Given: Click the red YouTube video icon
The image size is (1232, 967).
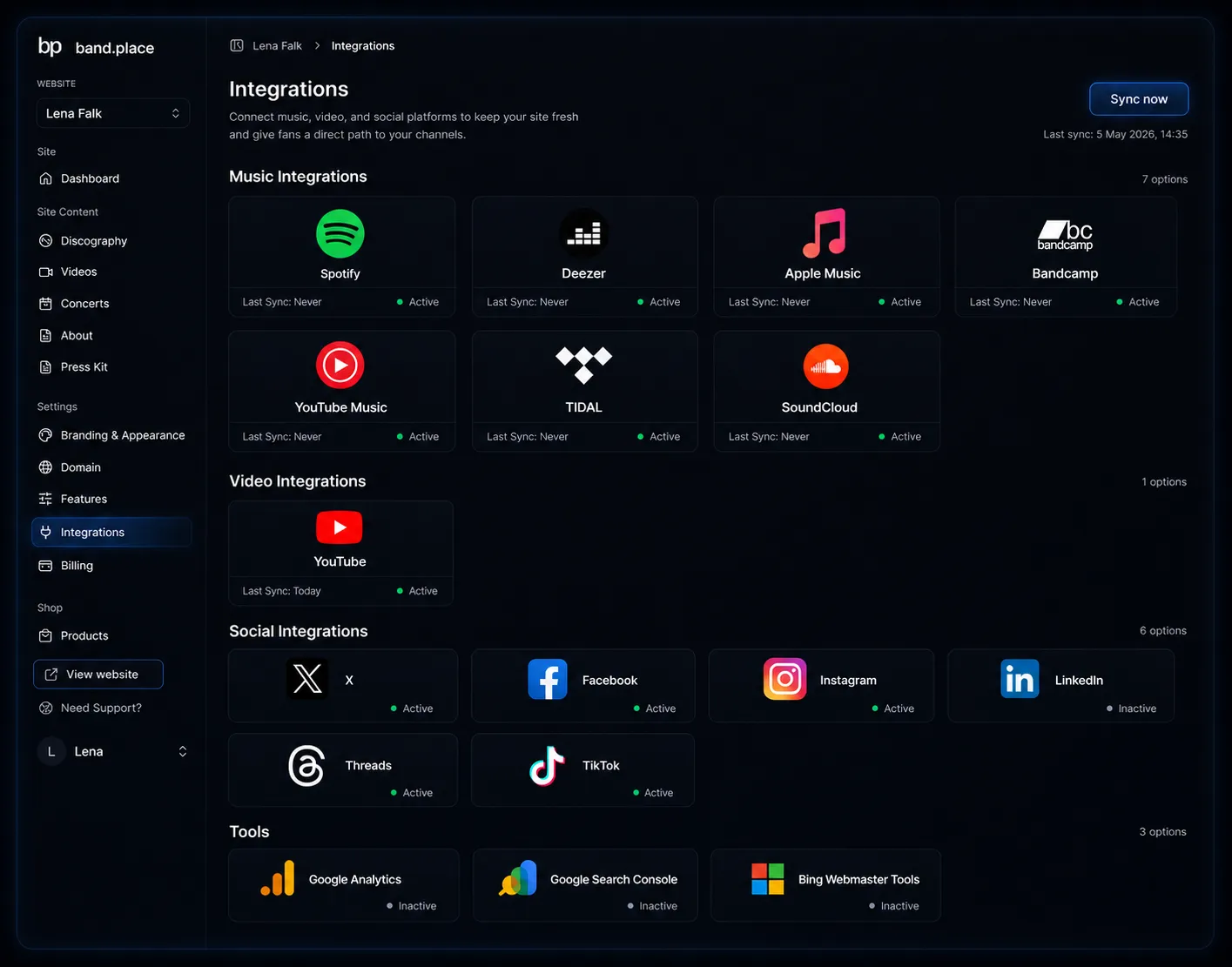Looking at the screenshot, I should [x=340, y=527].
